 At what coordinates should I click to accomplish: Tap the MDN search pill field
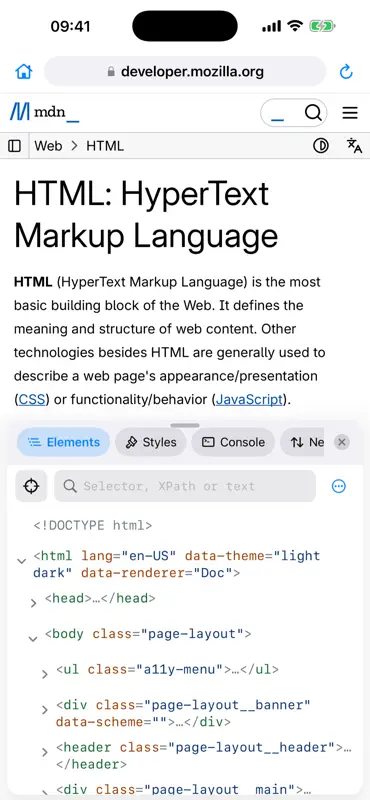293,113
